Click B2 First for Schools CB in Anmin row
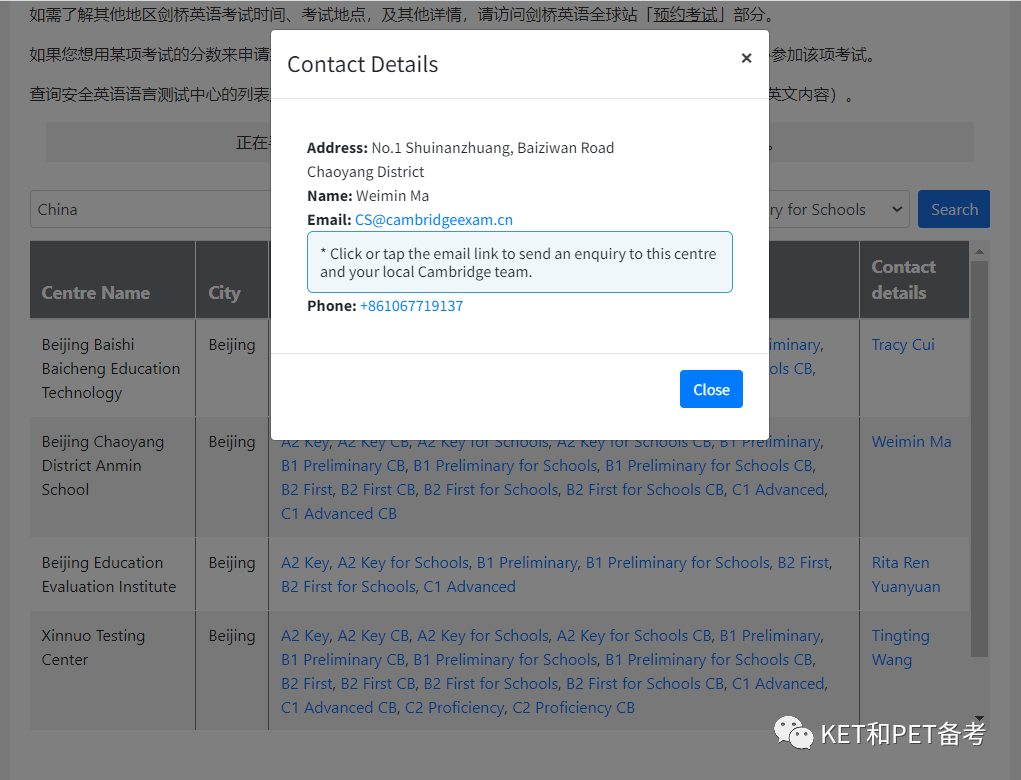The image size is (1021, 780). point(645,490)
